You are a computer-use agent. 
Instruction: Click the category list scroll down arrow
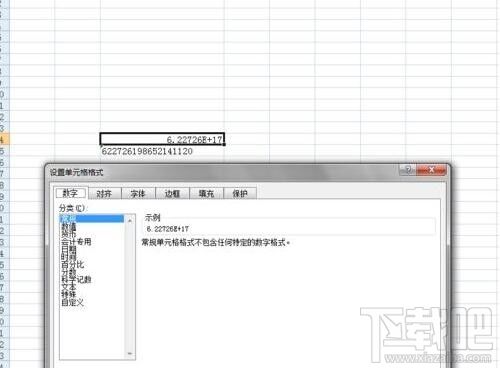[130, 354]
